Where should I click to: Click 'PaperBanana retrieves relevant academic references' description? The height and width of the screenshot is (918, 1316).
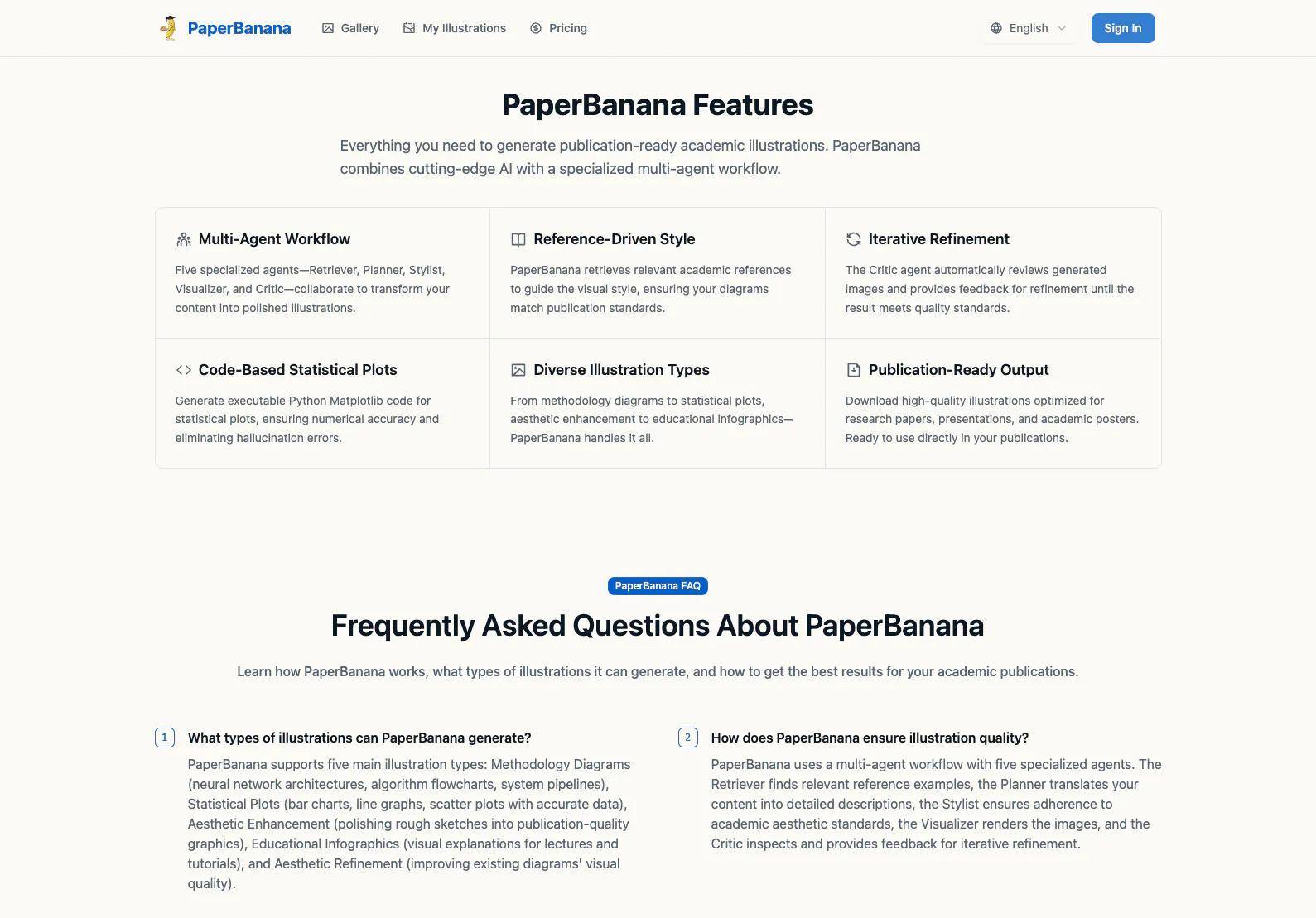click(x=651, y=289)
